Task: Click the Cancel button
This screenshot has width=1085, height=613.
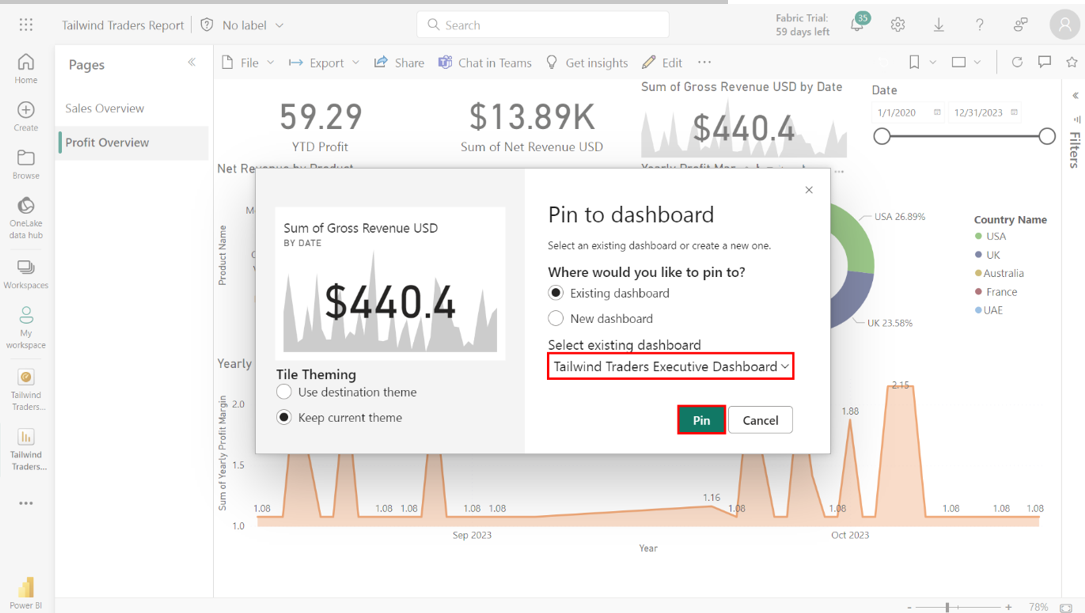Action: pos(760,420)
